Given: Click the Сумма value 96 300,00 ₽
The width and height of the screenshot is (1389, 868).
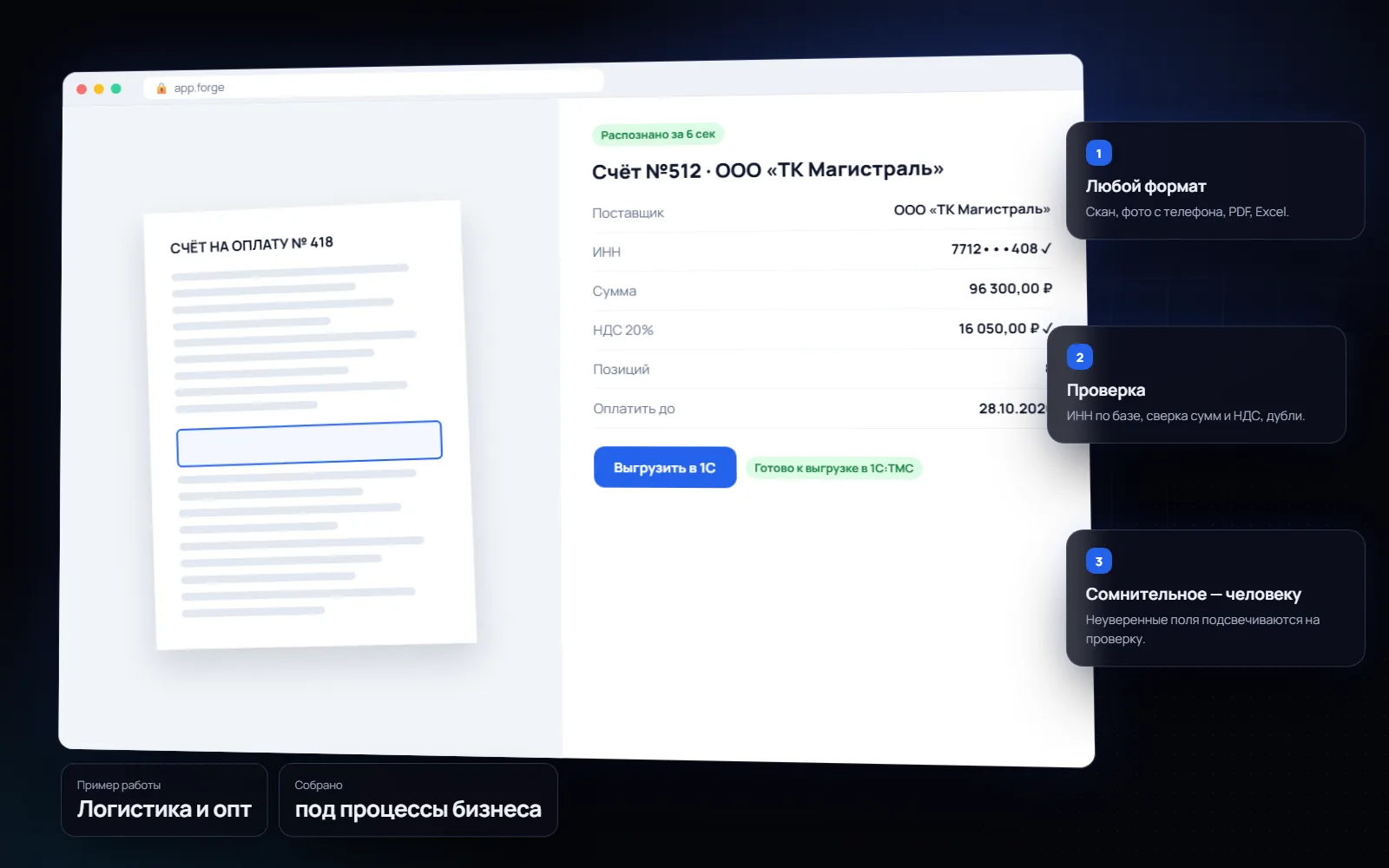Looking at the screenshot, I should (x=1010, y=288).
